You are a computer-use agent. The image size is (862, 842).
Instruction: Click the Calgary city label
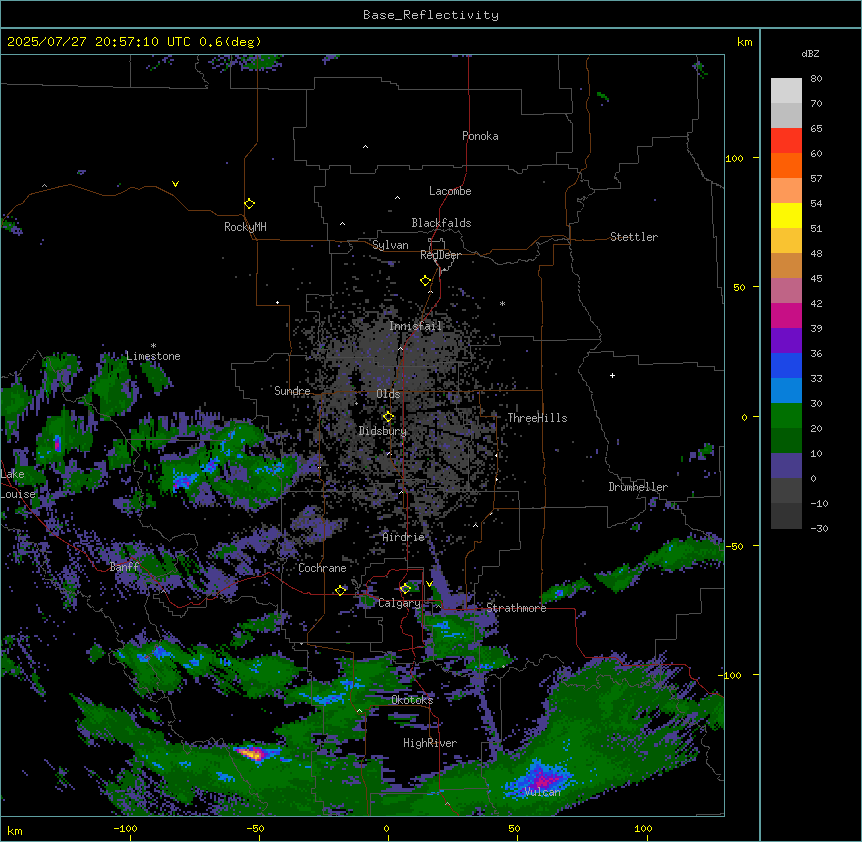pos(399,603)
